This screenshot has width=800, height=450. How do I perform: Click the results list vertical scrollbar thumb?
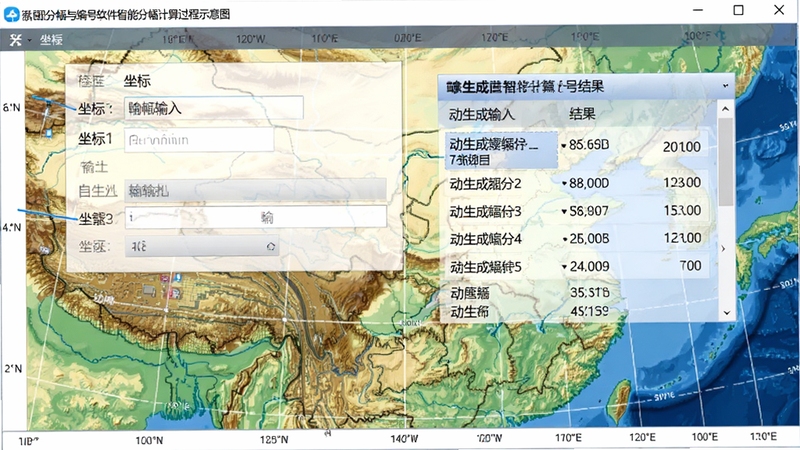[x=726, y=162]
